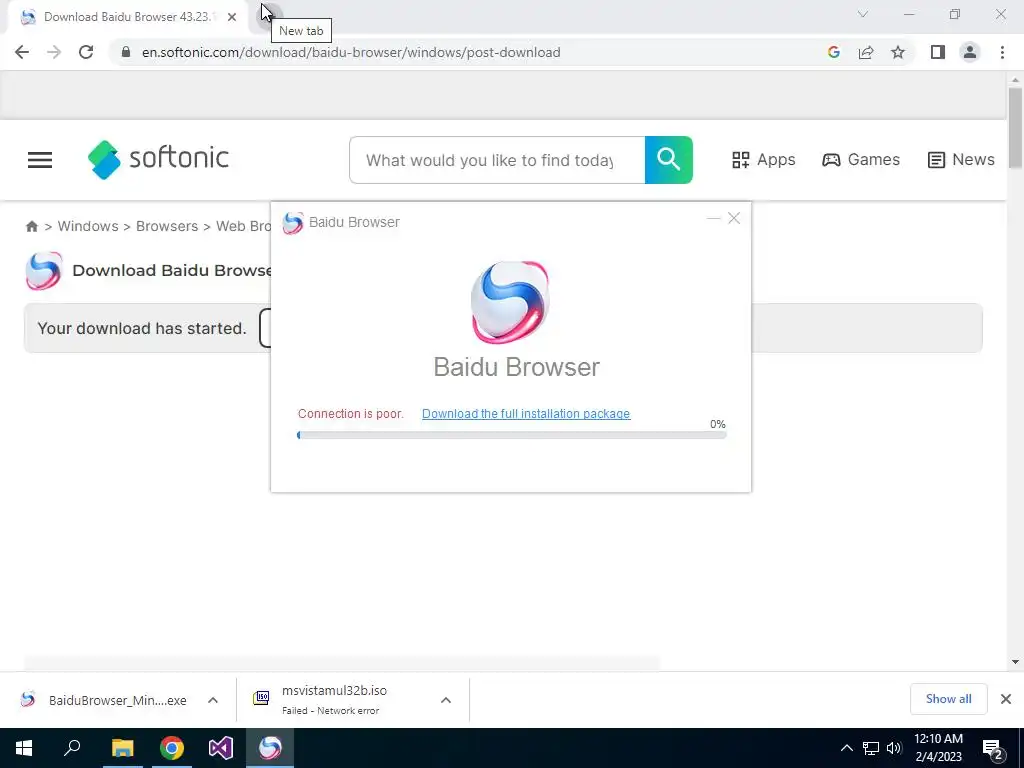Open the taskbar search magnifier

72,748
